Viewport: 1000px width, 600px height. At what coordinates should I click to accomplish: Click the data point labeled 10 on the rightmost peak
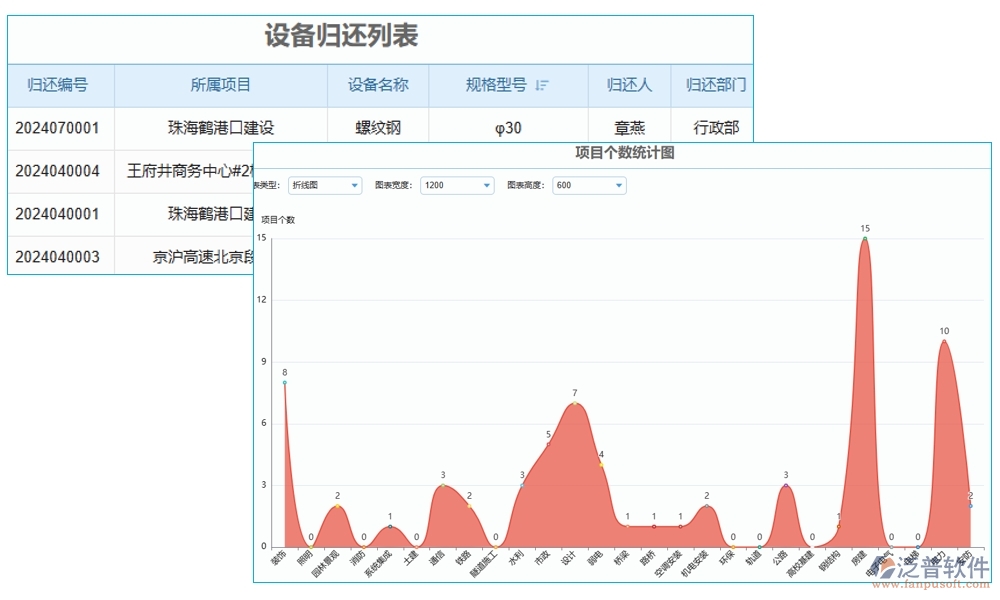click(944, 341)
